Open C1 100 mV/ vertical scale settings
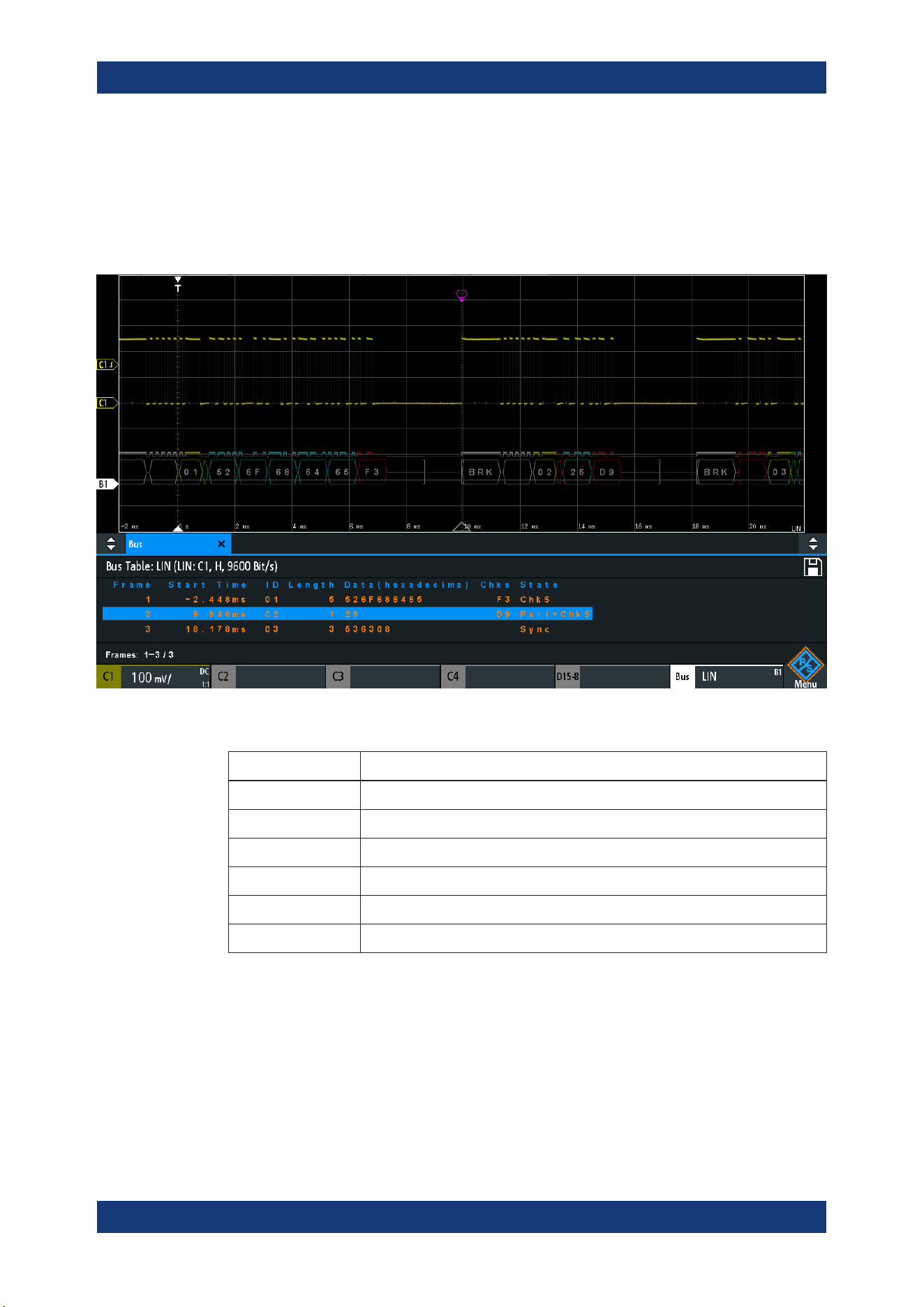Image resolution: width=924 pixels, height=1307 pixels. (165, 677)
